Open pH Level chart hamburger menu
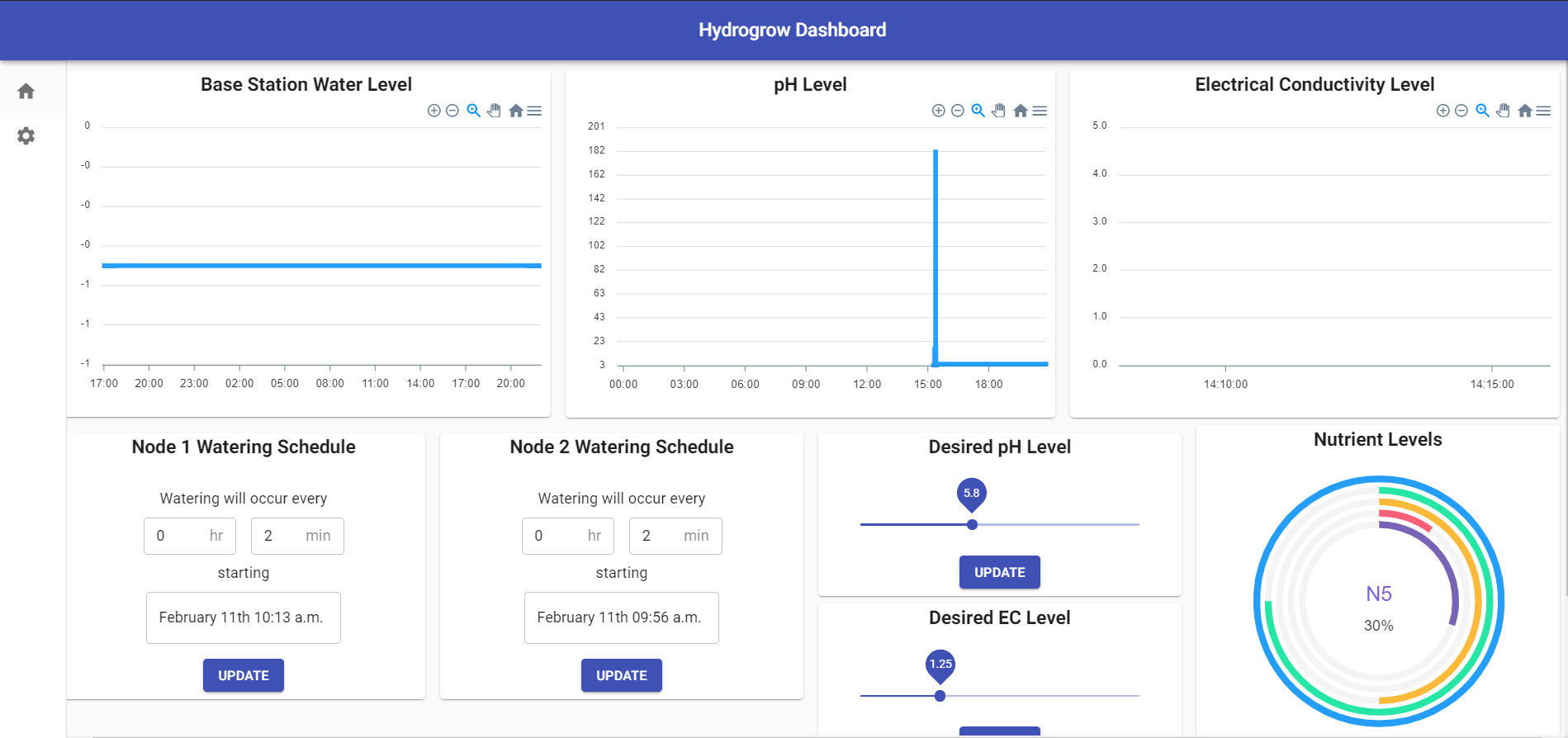 pyautogui.click(x=1040, y=111)
